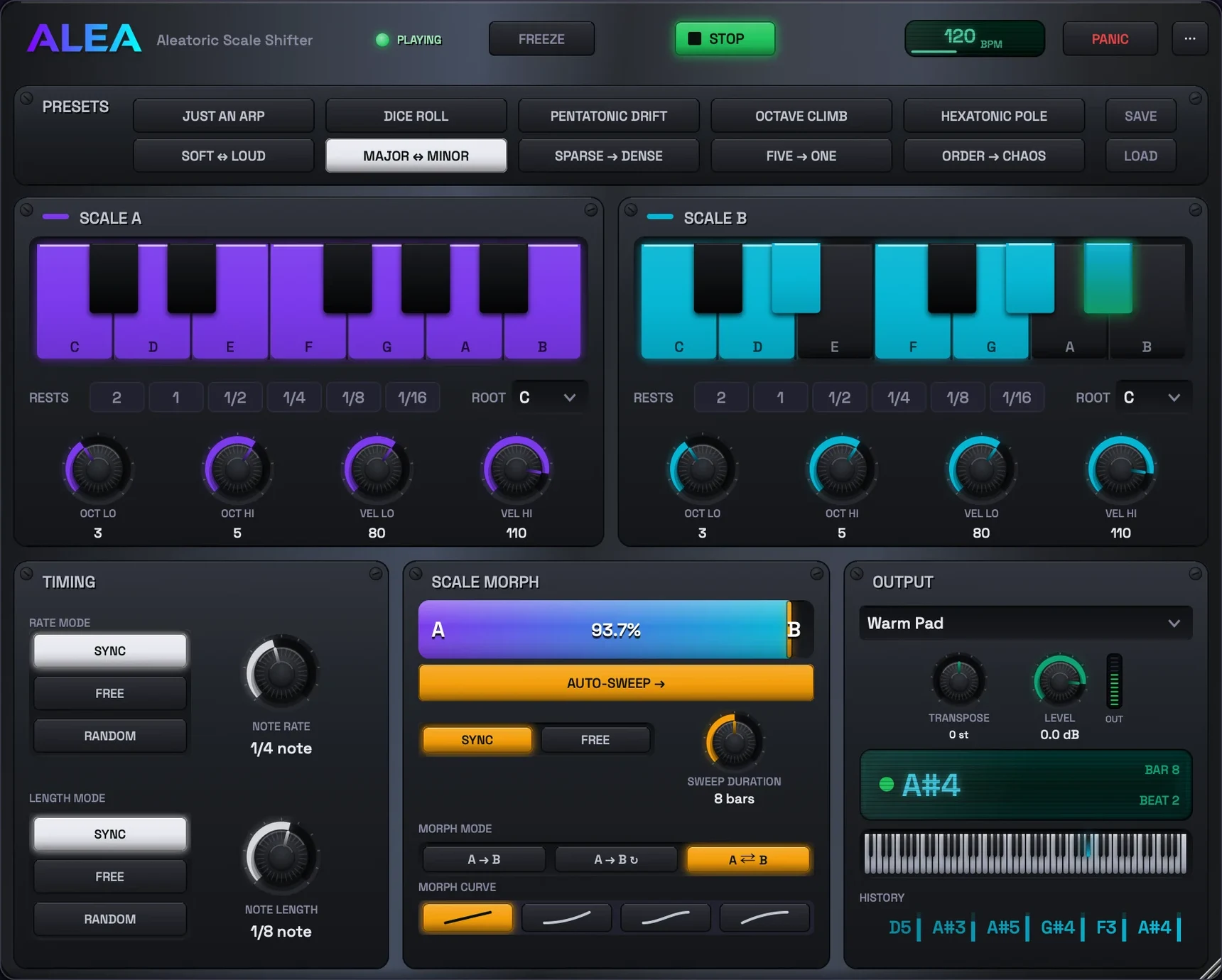1222x980 pixels.
Task: Collapse the Output panel corner toggle
Action: (1195, 573)
